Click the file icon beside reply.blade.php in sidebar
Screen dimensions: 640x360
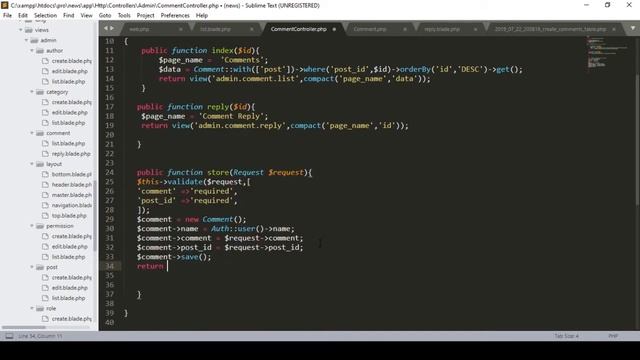tap(45, 154)
